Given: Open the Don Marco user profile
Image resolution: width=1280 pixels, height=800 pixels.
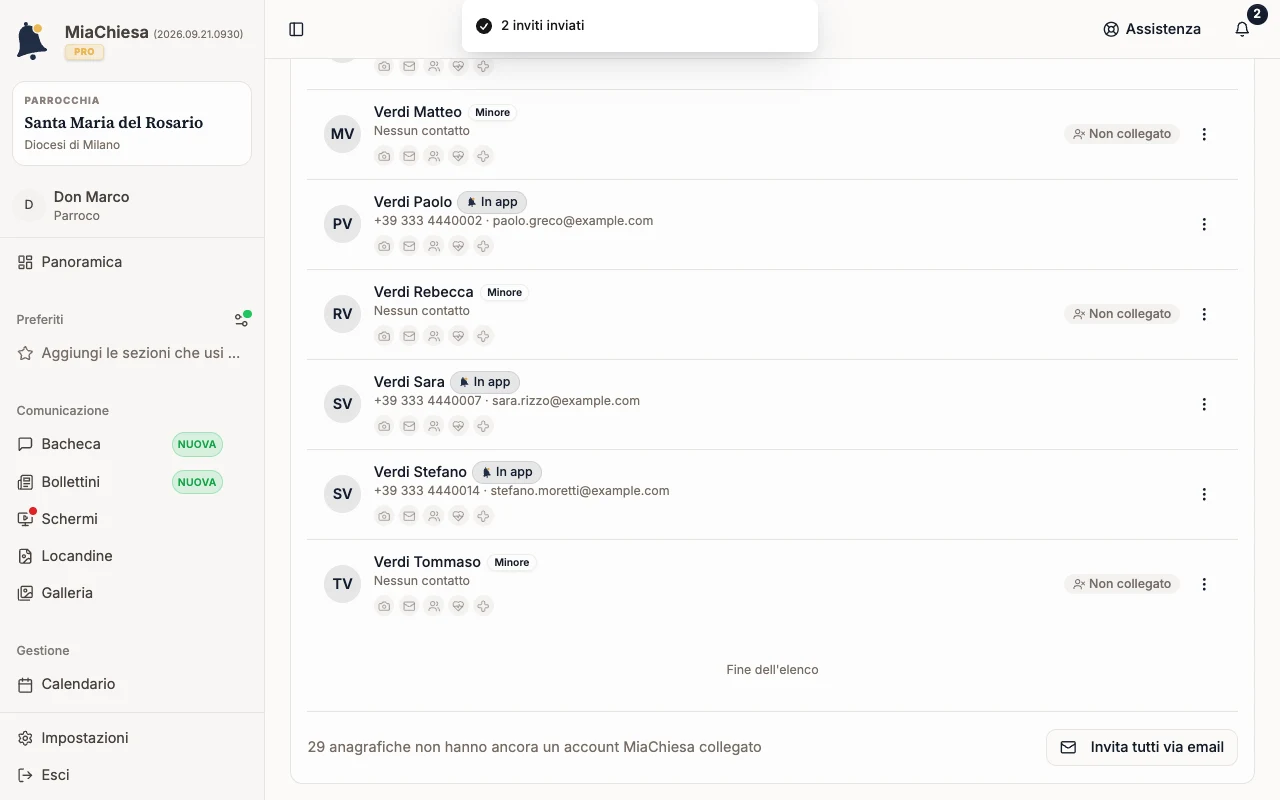Looking at the screenshot, I should click(132, 205).
